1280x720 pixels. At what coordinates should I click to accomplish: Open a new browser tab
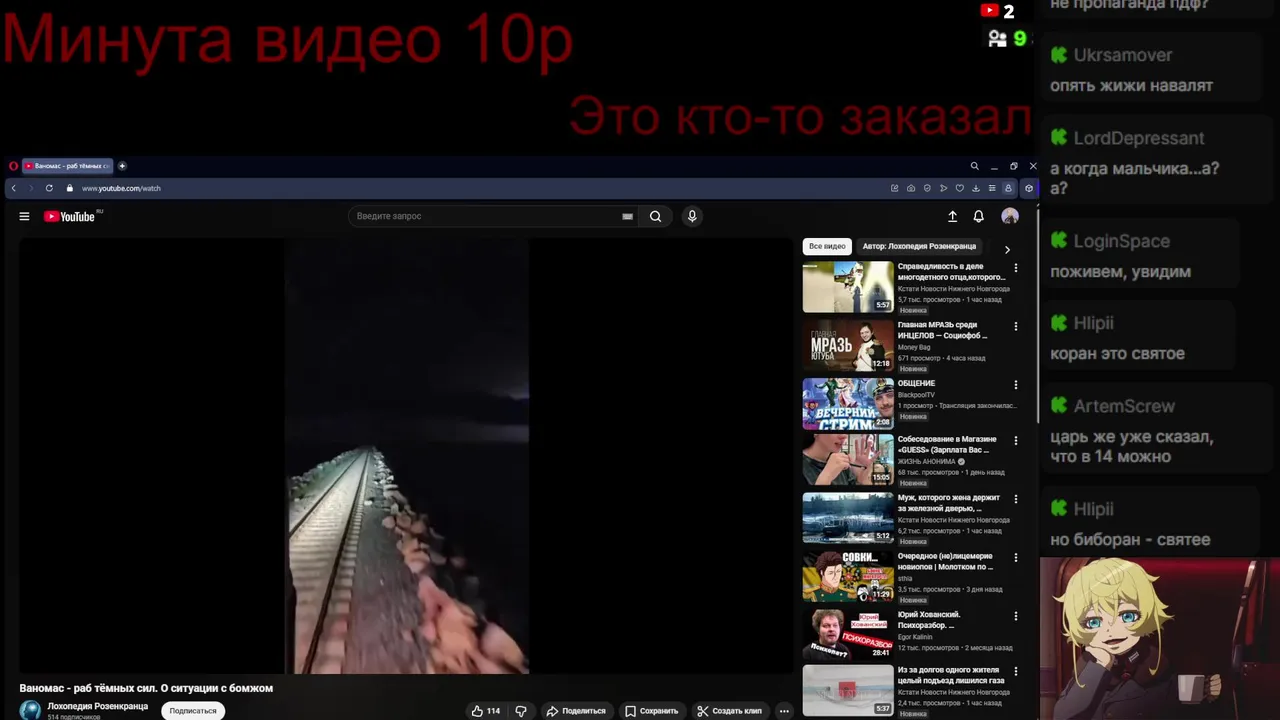[122, 166]
